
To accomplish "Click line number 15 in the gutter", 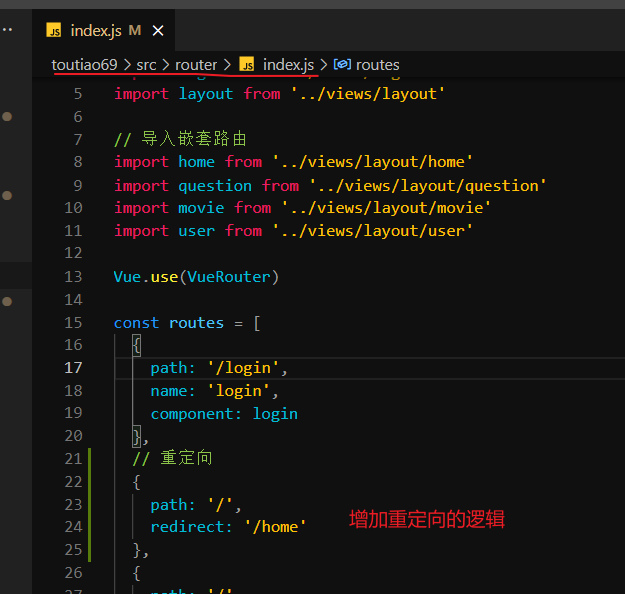I will coord(73,323).
